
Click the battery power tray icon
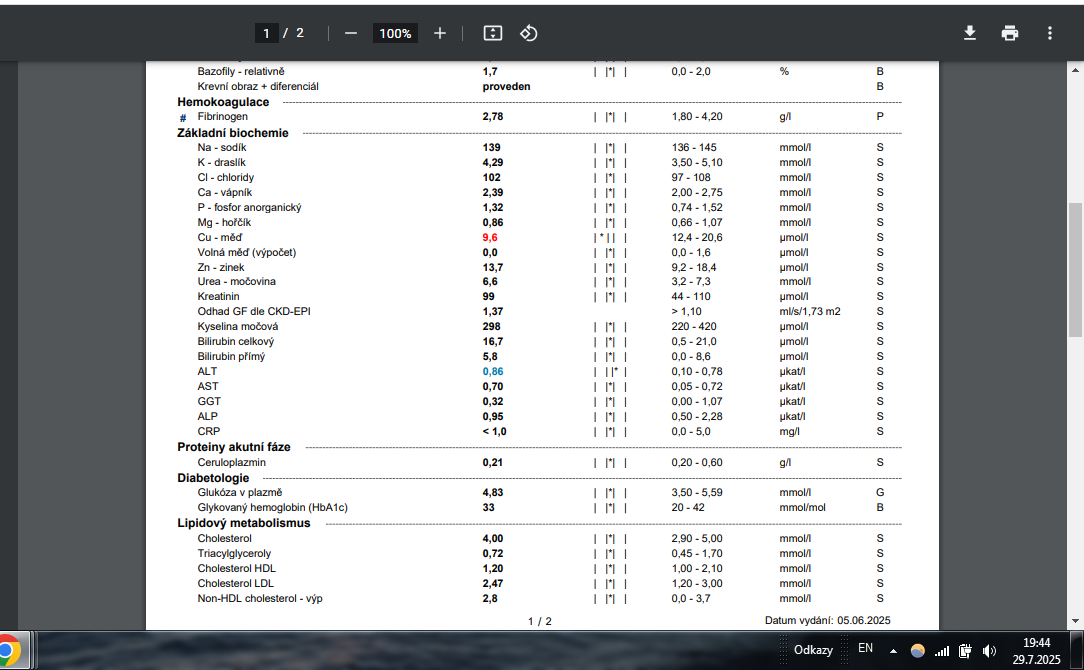(x=965, y=650)
